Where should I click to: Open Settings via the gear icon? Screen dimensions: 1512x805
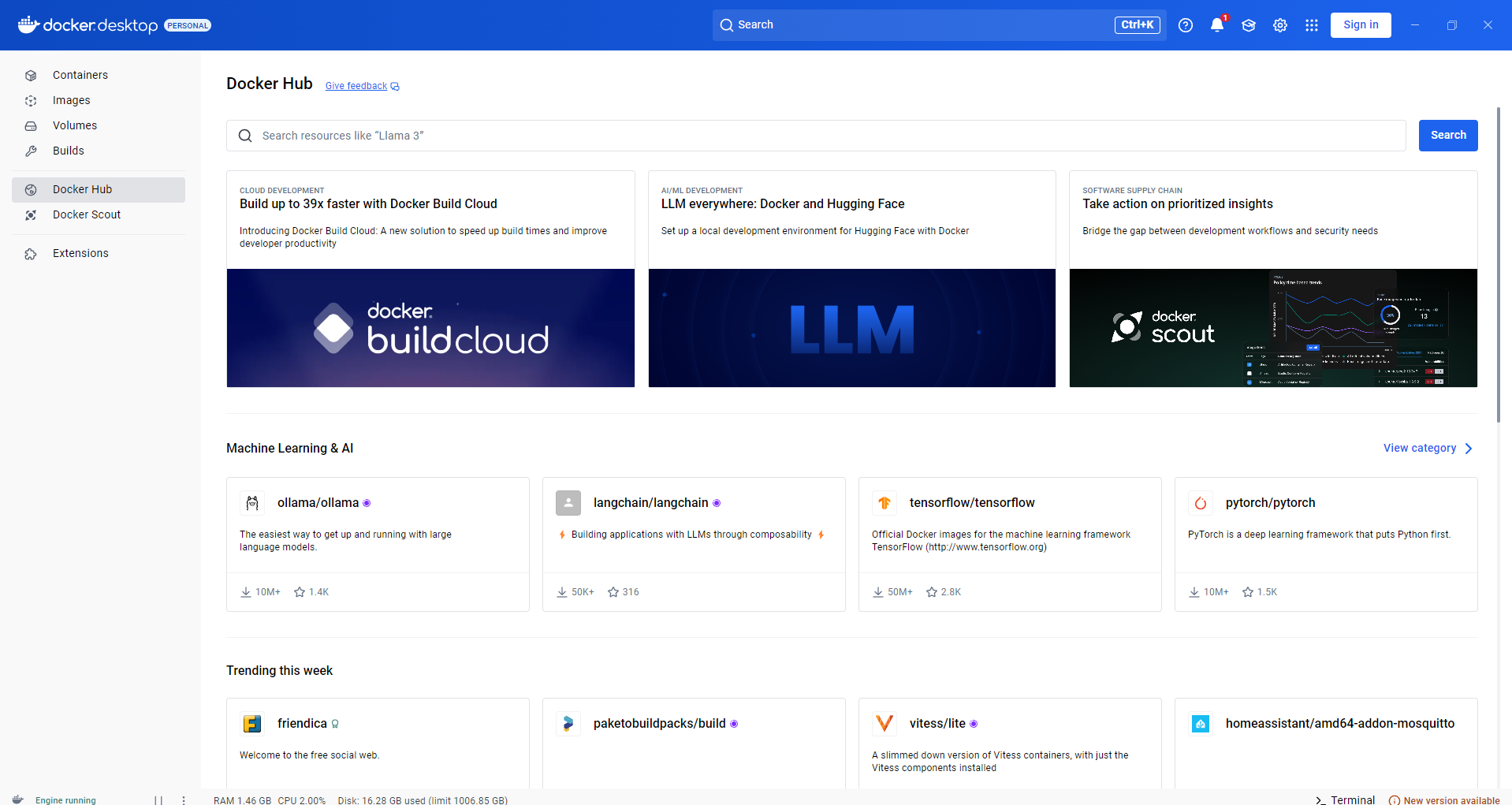click(x=1279, y=25)
